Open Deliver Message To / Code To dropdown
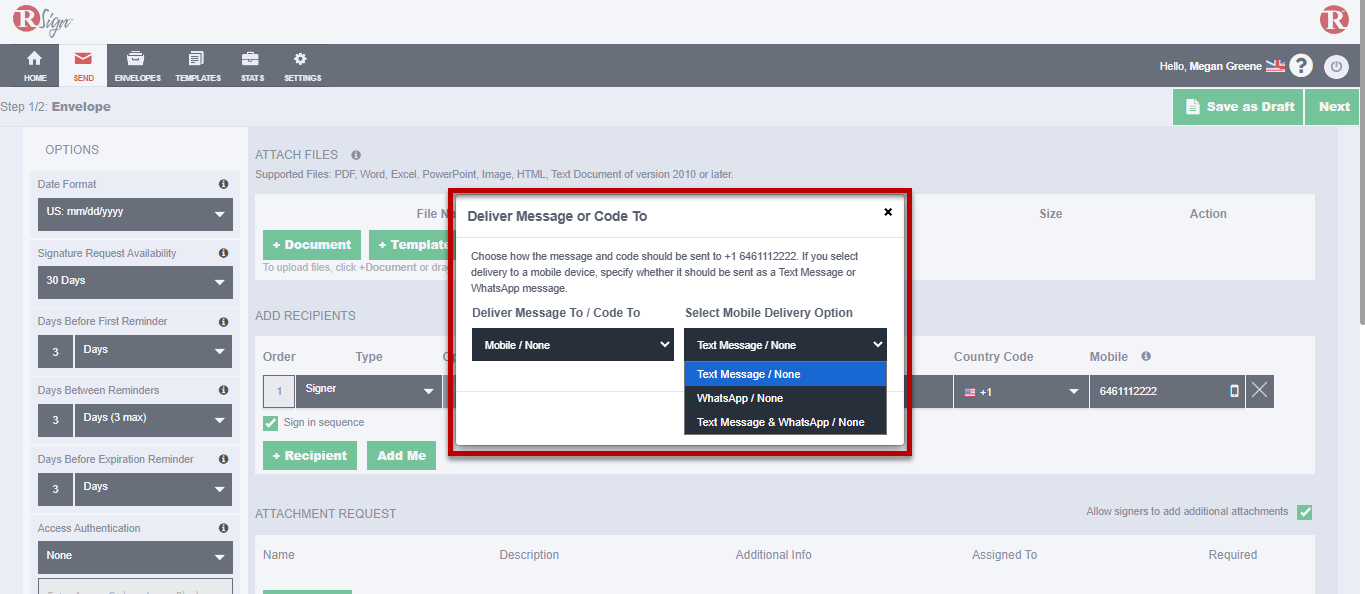The height and width of the screenshot is (594, 1365). coord(572,345)
